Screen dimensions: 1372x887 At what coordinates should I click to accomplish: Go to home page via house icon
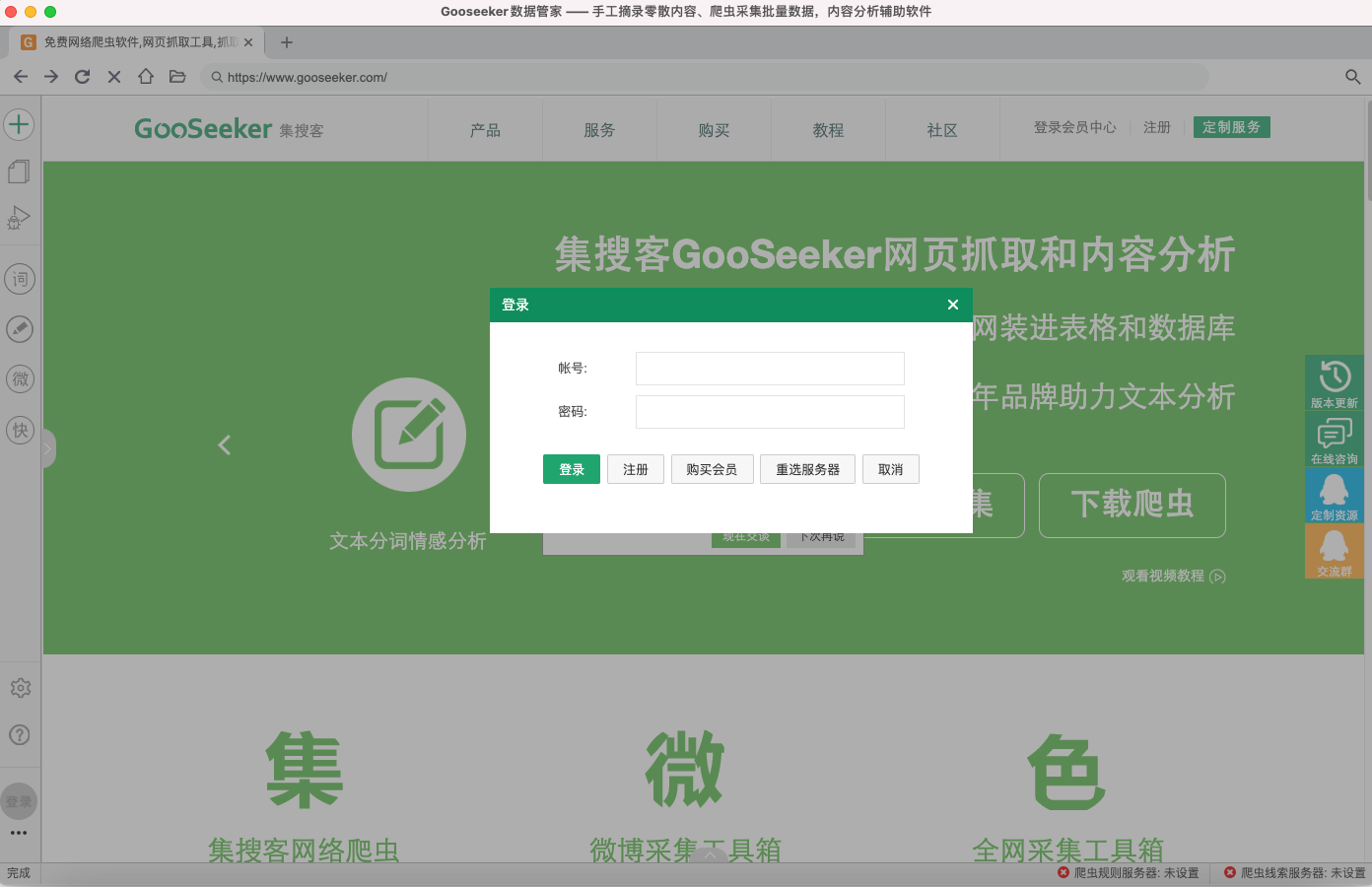pos(146,77)
